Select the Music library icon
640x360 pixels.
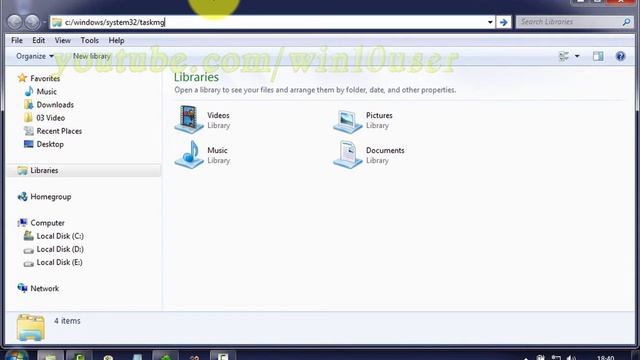(x=189, y=154)
